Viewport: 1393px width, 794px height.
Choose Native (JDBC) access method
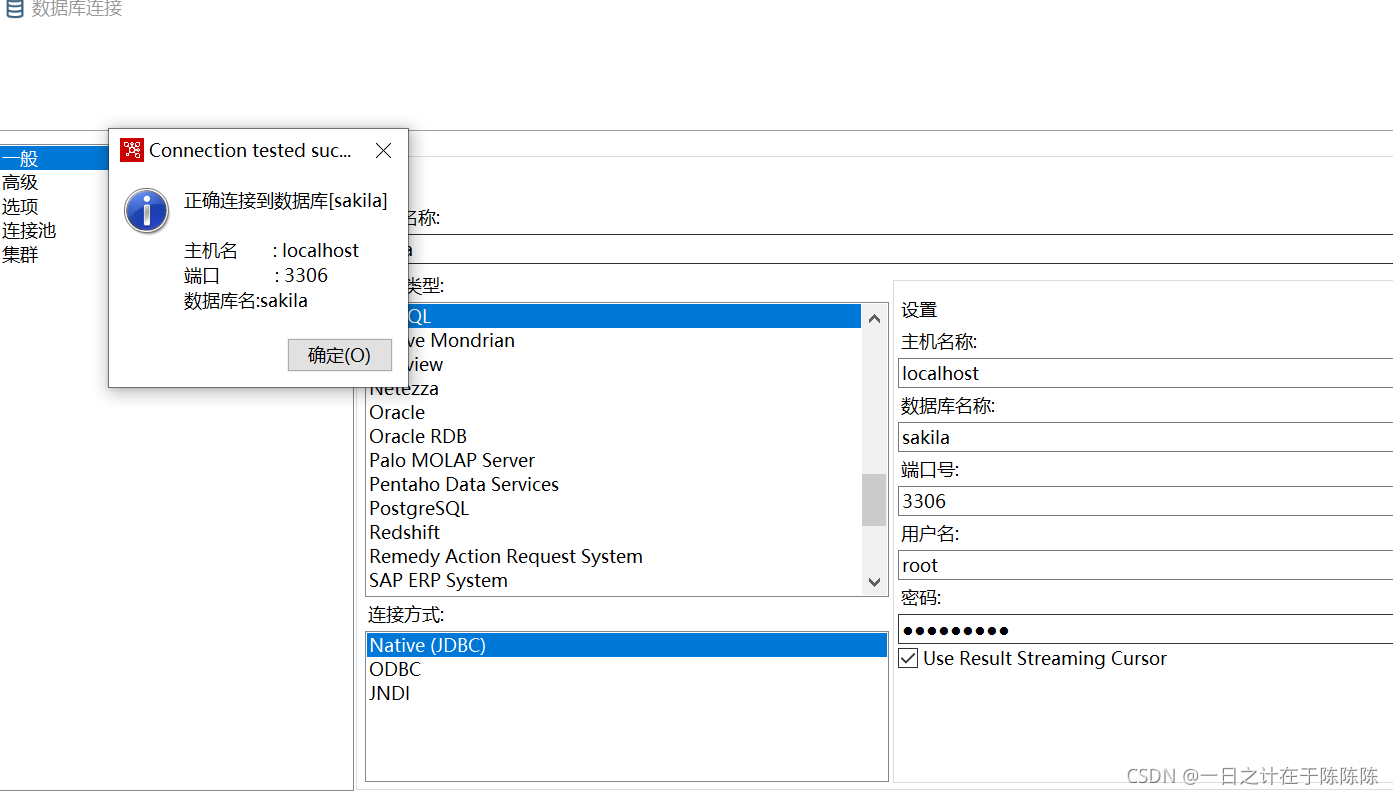pyautogui.click(x=626, y=645)
